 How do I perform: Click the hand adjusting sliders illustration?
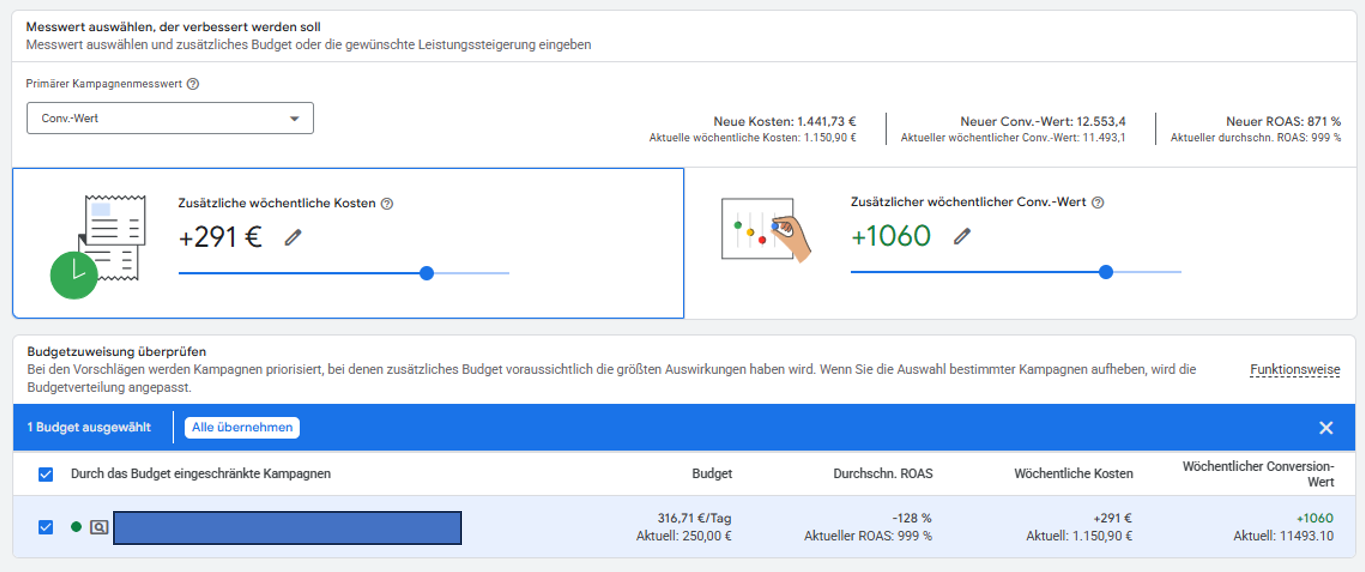(766, 230)
